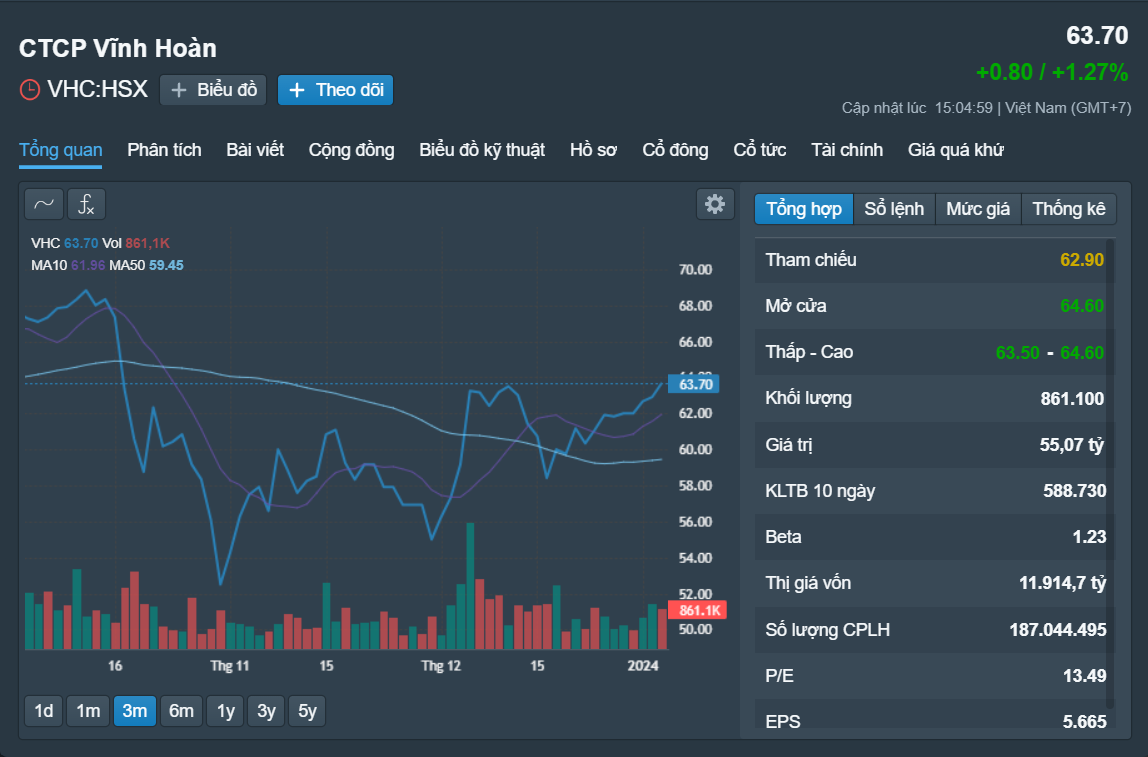Open the Mức giá panel tab
This screenshot has width=1148, height=757.
pos(978,209)
